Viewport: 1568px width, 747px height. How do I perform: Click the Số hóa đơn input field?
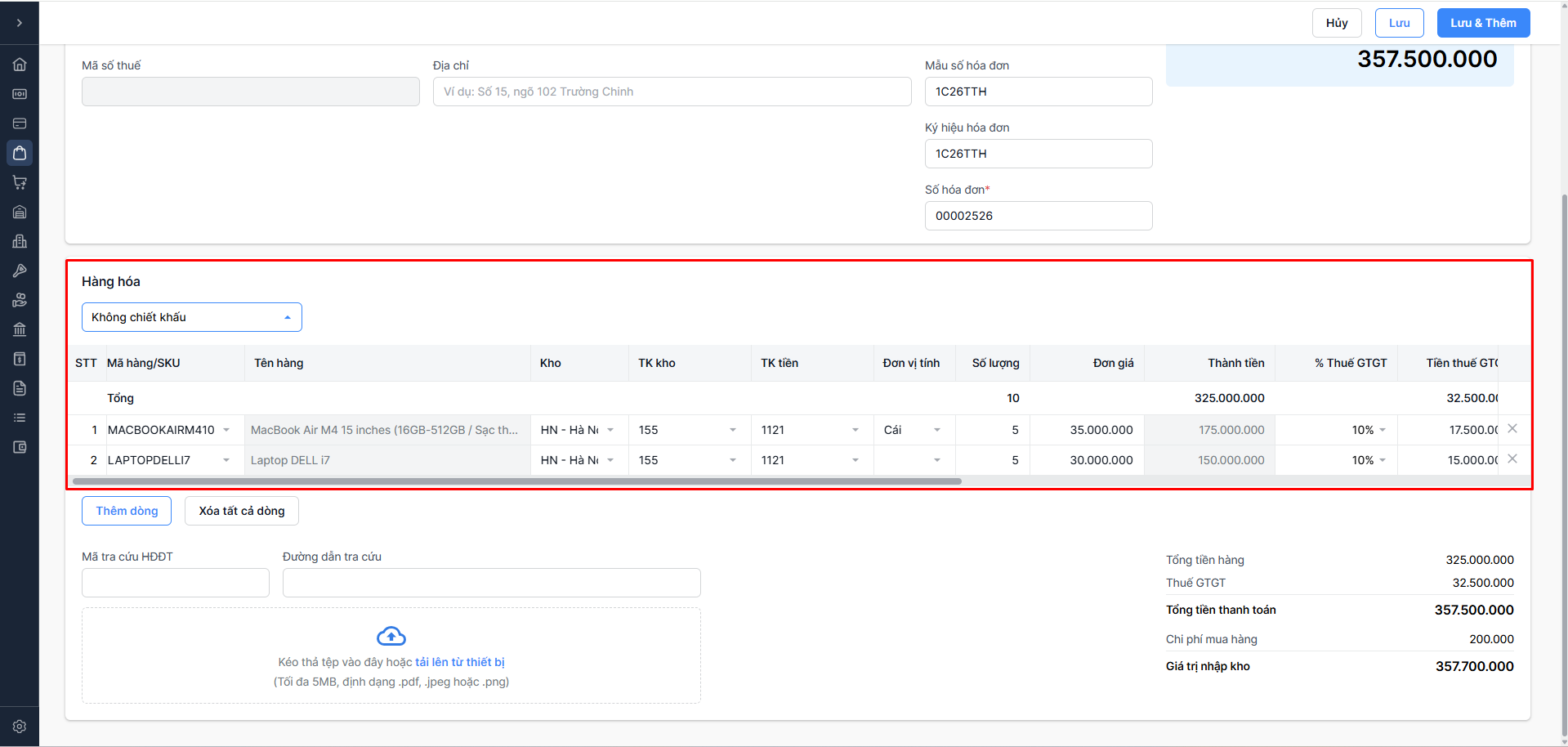pyautogui.click(x=1038, y=216)
